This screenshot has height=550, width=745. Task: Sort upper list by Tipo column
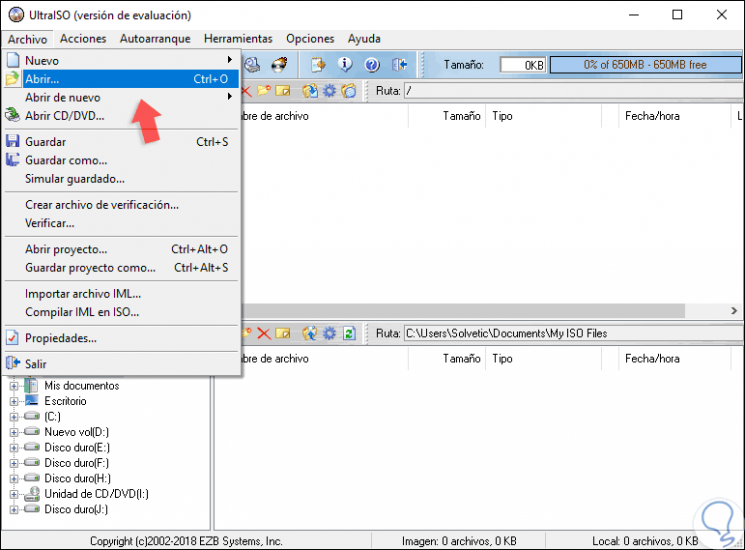coord(543,116)
